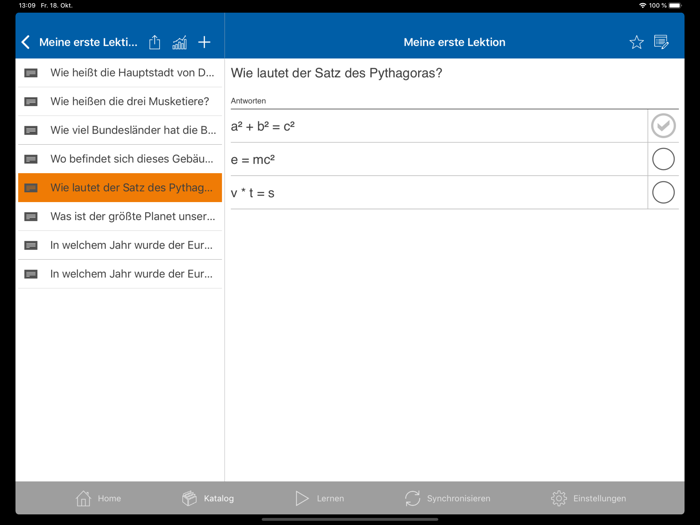Mark the card as favorite with the star
The height and width of the screenshot is (525, 700).
[x=636, y=42]
